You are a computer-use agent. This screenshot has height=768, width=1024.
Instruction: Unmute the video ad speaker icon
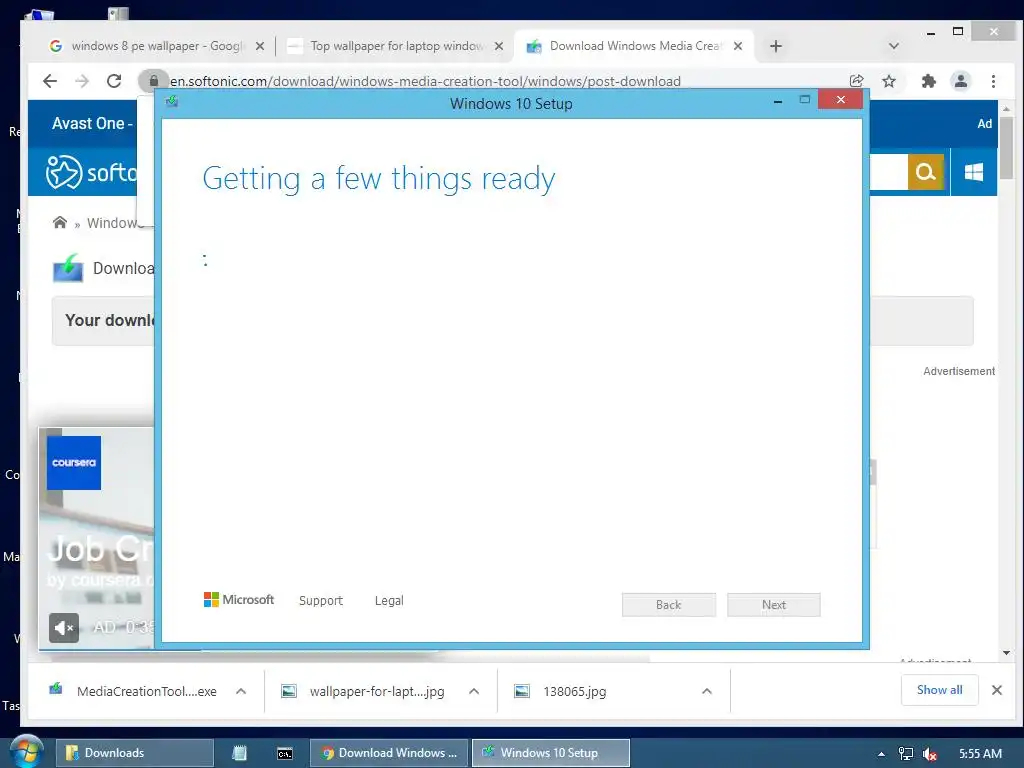coord(64,628)
